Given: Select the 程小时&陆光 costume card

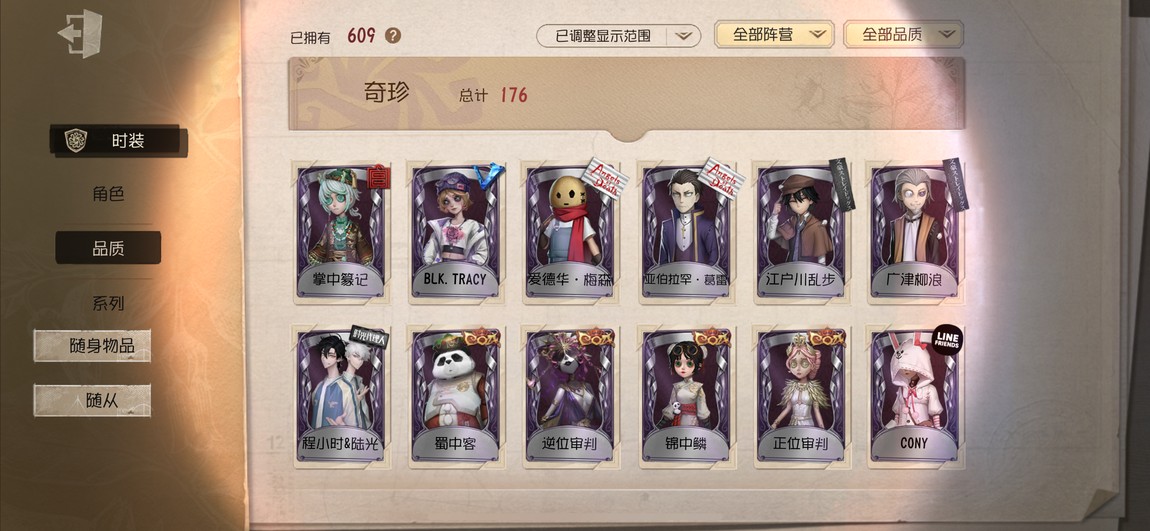Looking at the screenshot, I should coord(342,397).
